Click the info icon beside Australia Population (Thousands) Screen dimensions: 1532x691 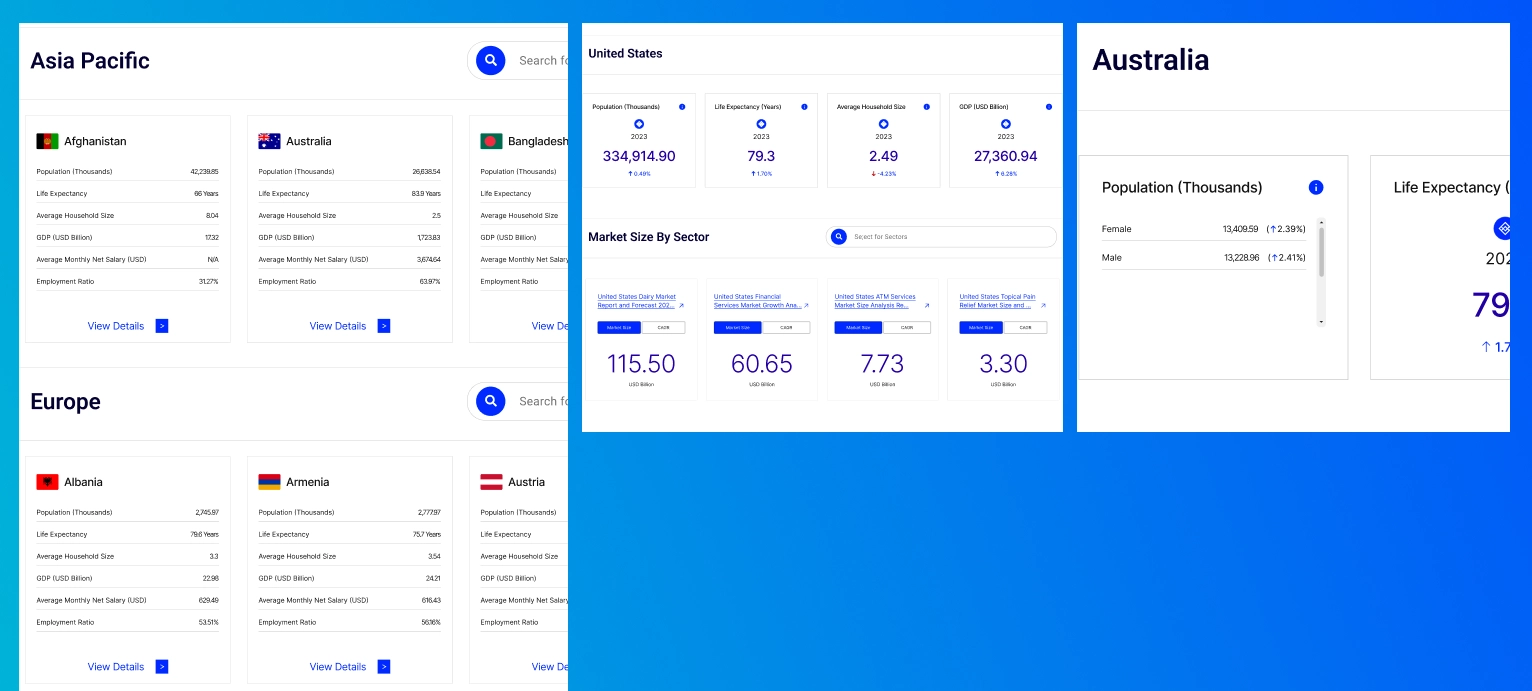pyautogui.click(x=1316, y=188)
